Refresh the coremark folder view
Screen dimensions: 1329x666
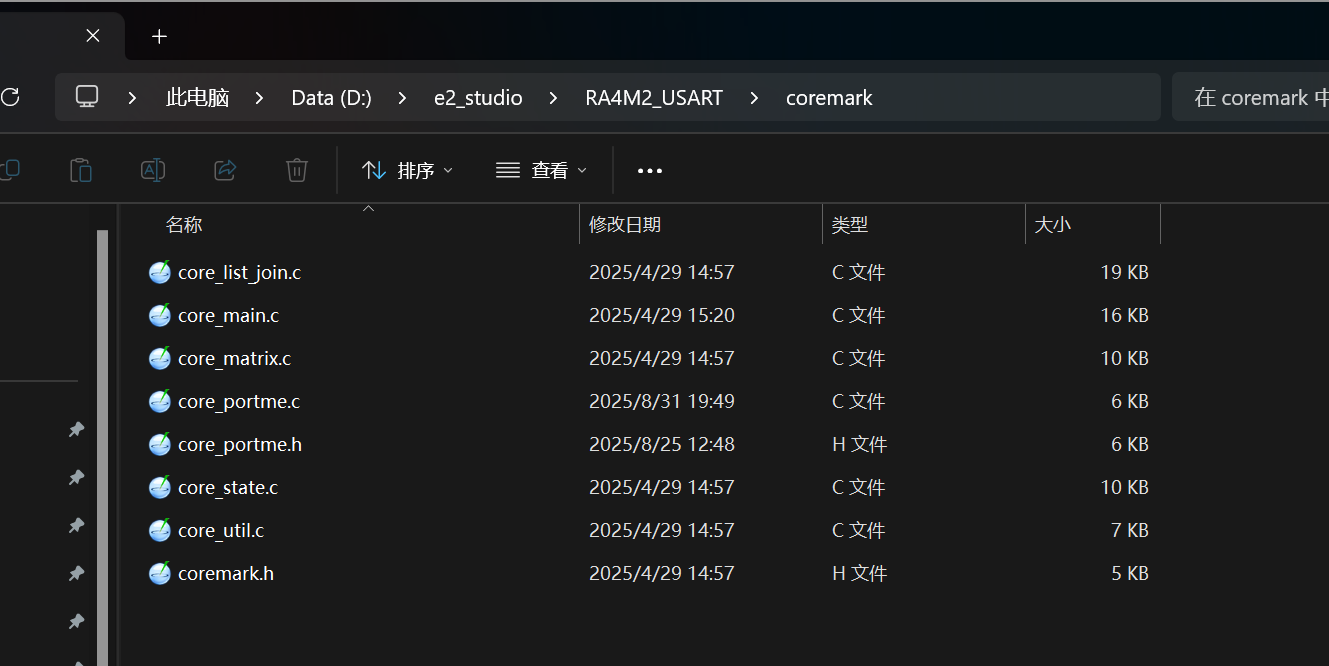pyautogui.click(x=10, y=97)
